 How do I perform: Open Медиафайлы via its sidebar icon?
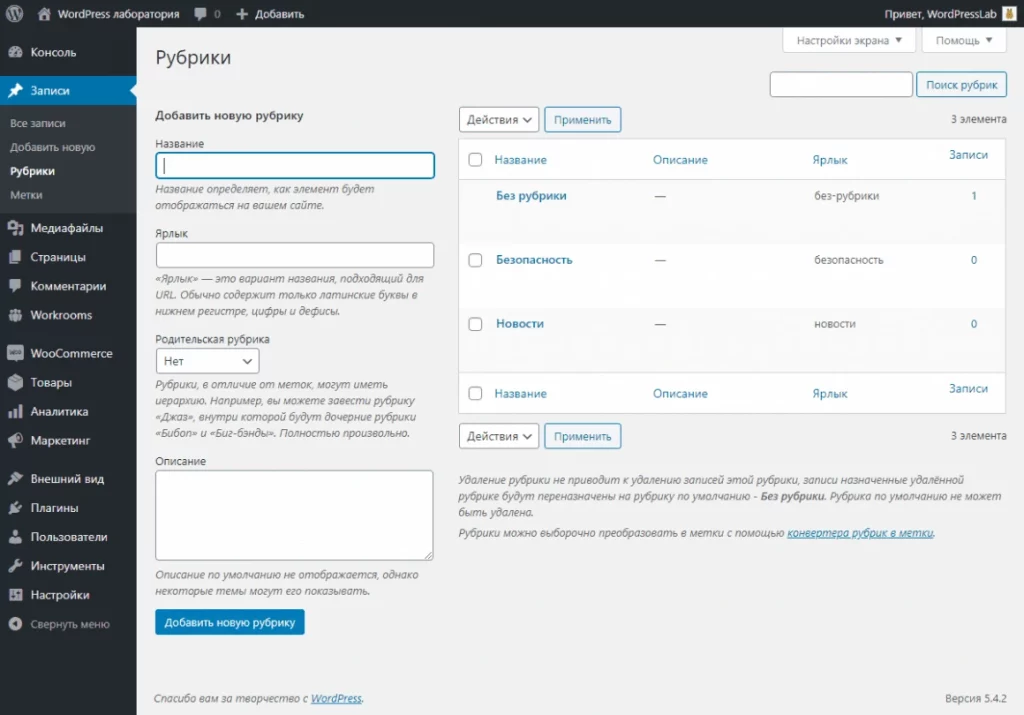[15, 228]
